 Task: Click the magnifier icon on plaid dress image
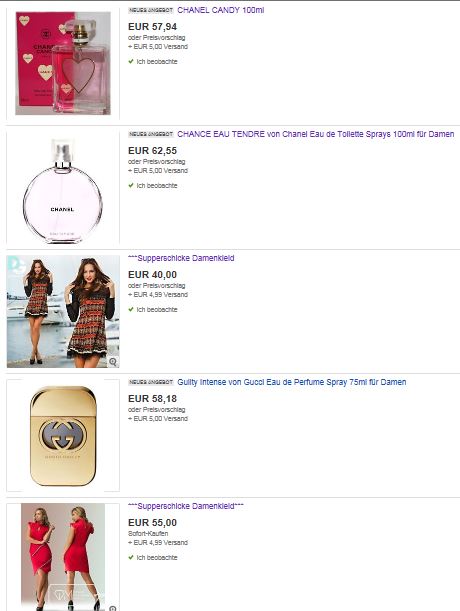tap(113, 362)
